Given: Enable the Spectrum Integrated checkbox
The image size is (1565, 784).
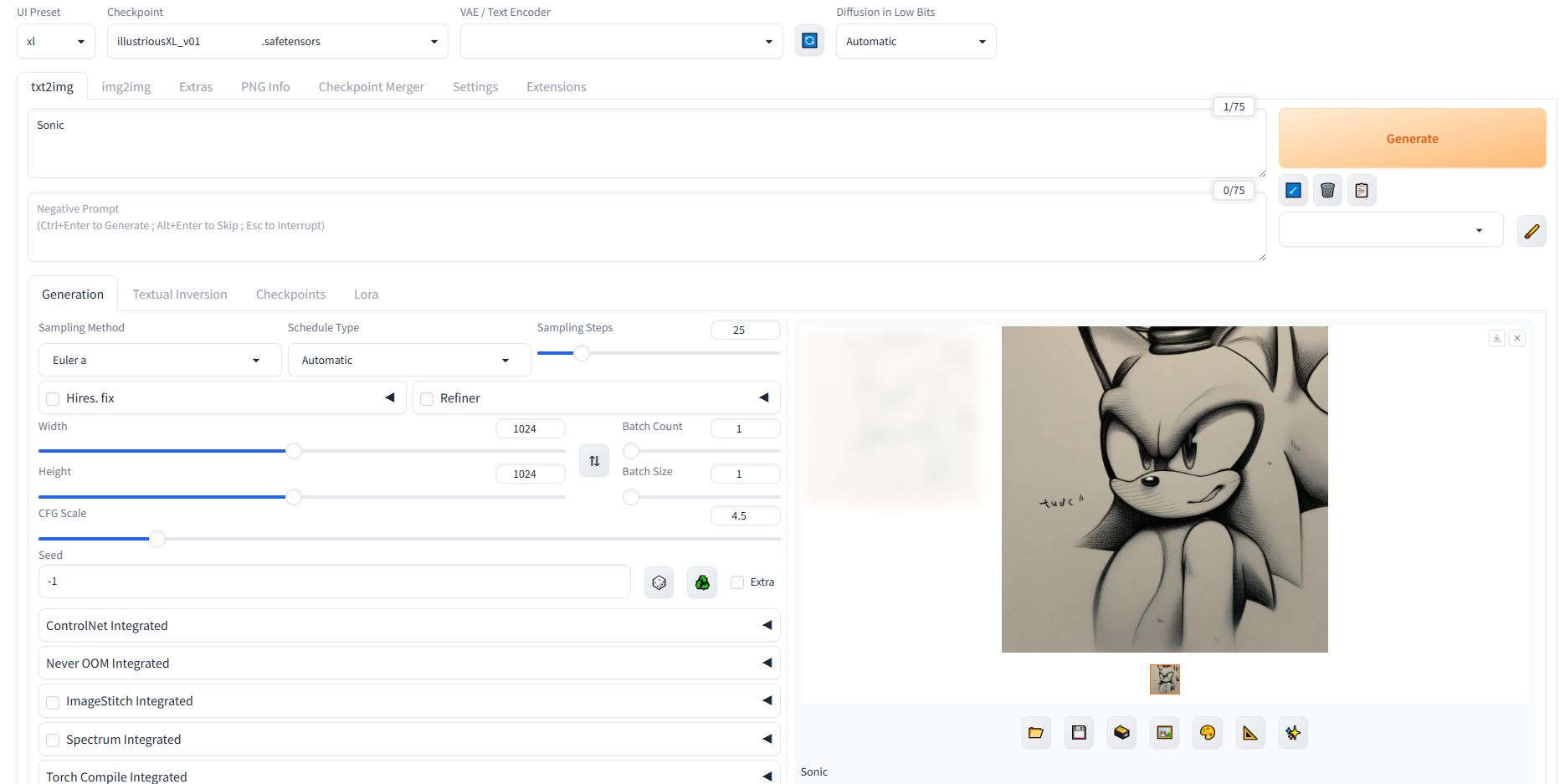Looking at the screenshot, I should click(53, 740).
